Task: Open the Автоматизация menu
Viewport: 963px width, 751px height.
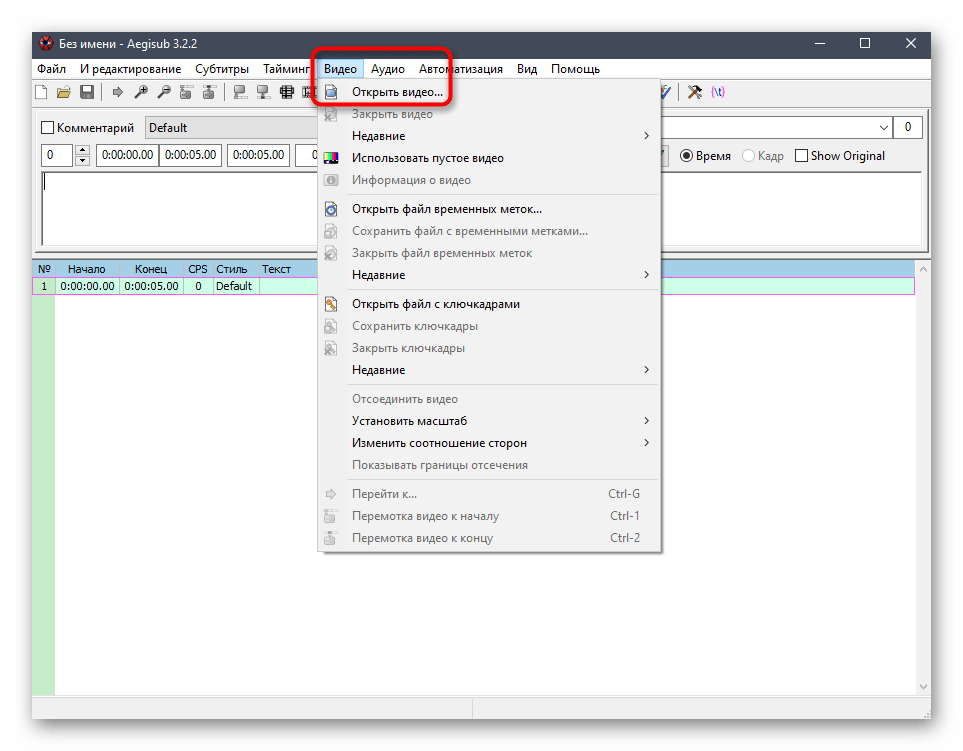Action: (461, 69)
